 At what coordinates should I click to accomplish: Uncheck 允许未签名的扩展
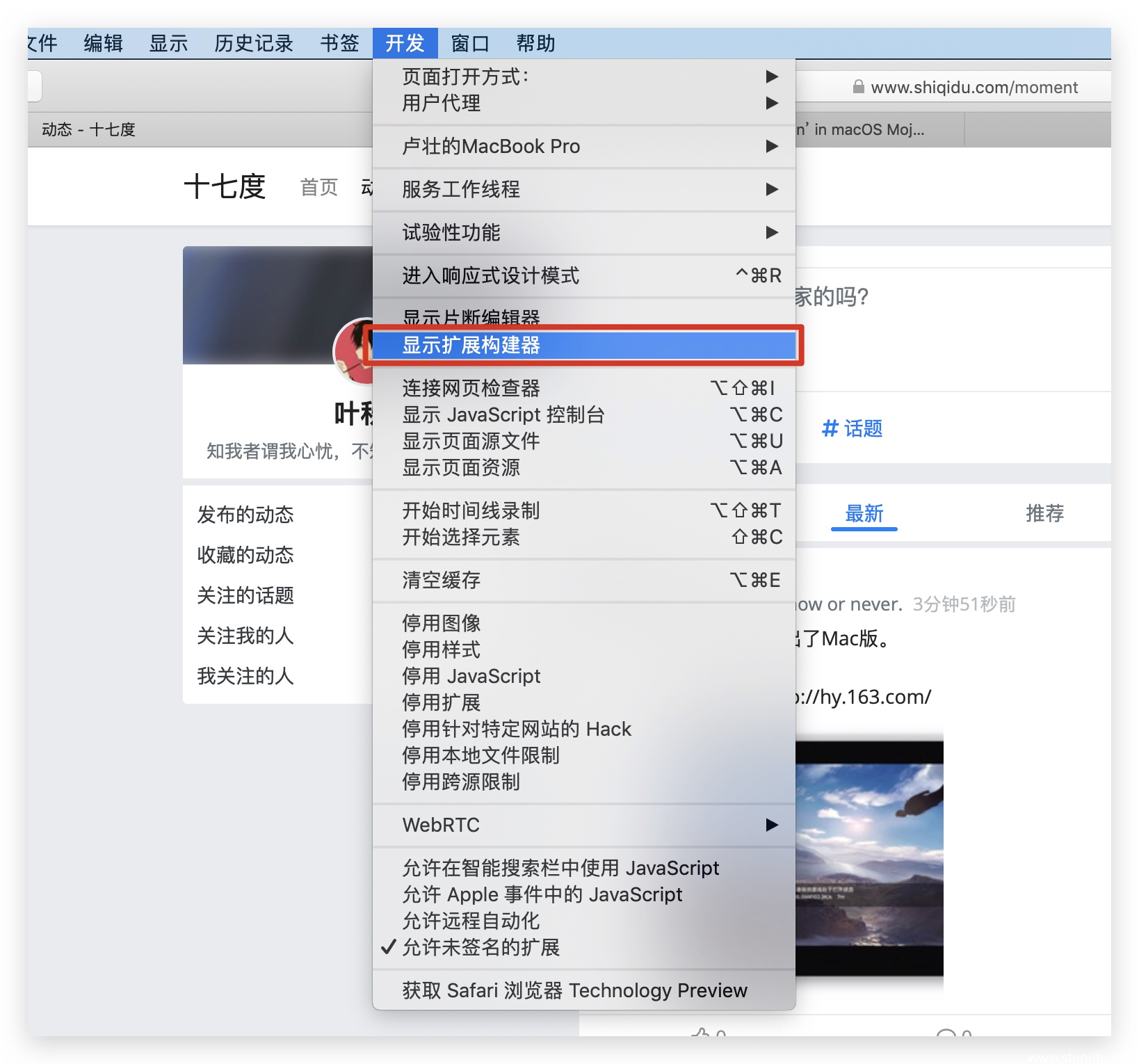584,947
